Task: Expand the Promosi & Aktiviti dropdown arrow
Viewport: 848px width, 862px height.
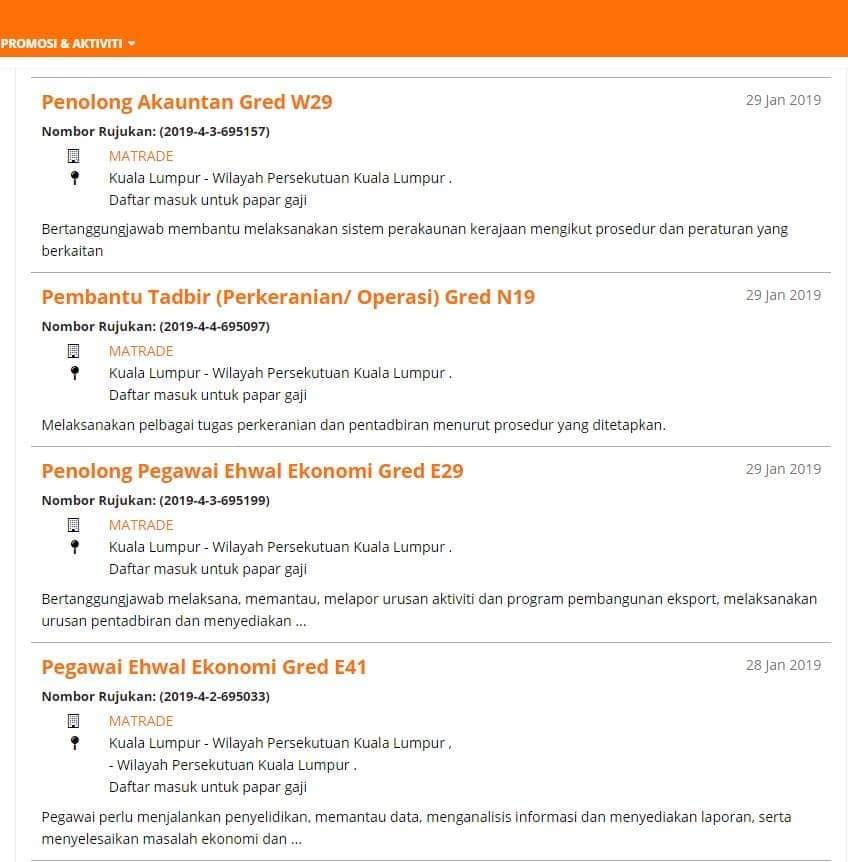Action: point(131,43)
